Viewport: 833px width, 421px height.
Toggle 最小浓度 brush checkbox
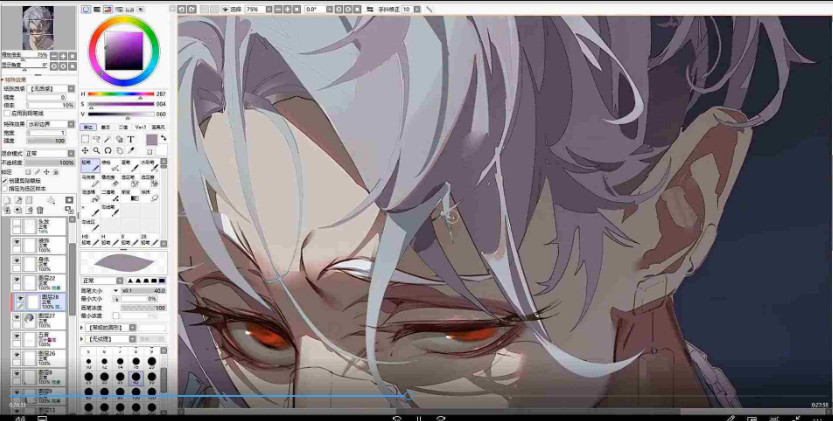coord(116,316)
